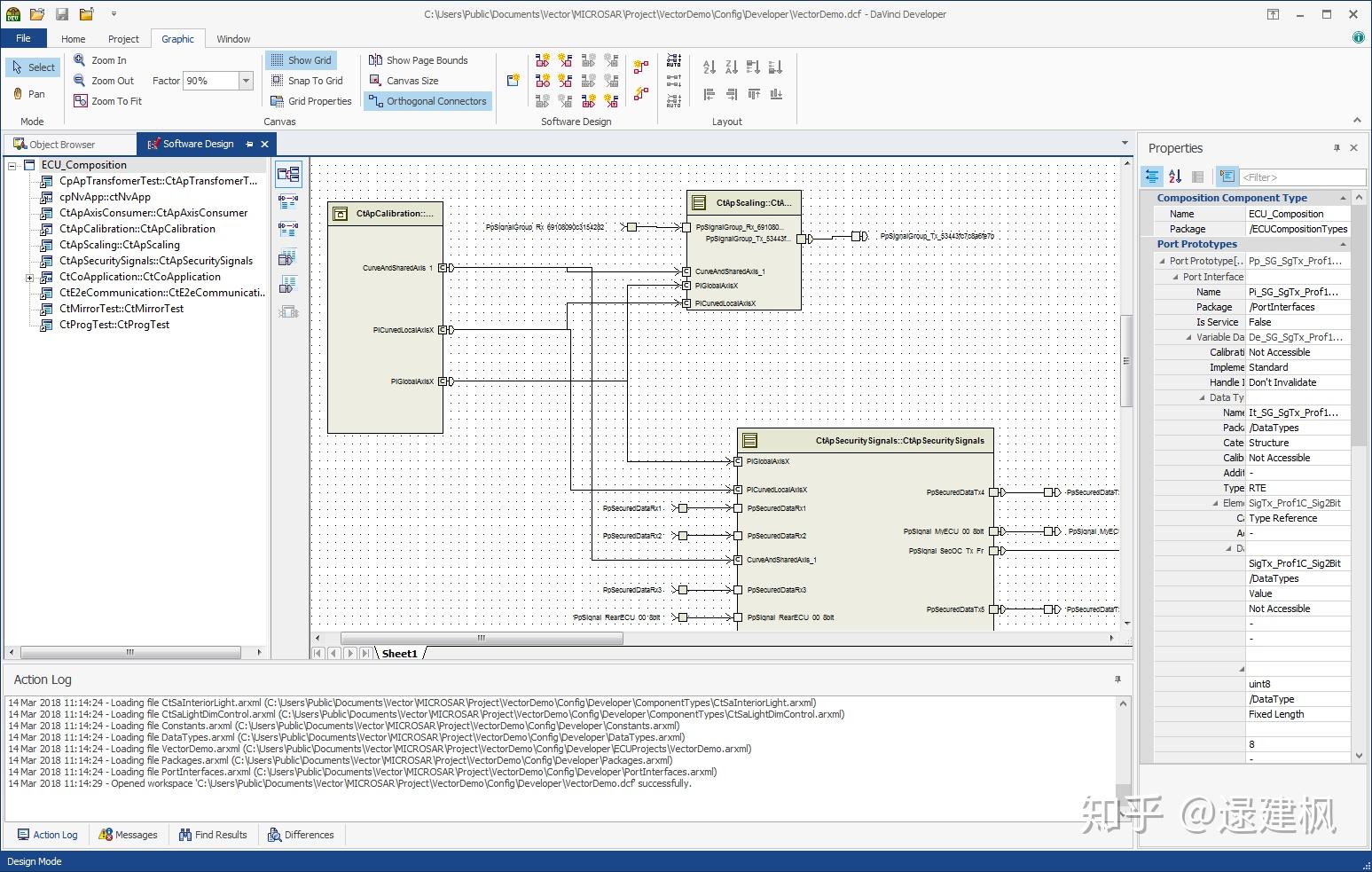The height and width of the screenshot is (872, 1372).
Task: Click the Zoom In icon
Action: [80, 60]
